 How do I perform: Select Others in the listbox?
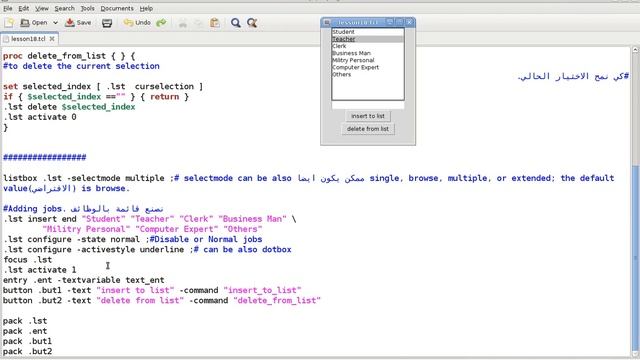pyautogui.click(x=368, y=75)
